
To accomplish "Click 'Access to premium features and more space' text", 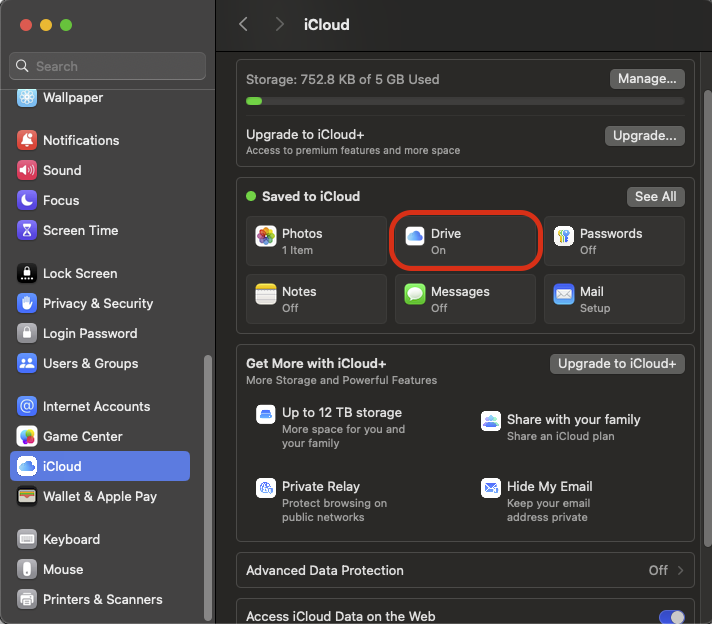I will 353,150.
